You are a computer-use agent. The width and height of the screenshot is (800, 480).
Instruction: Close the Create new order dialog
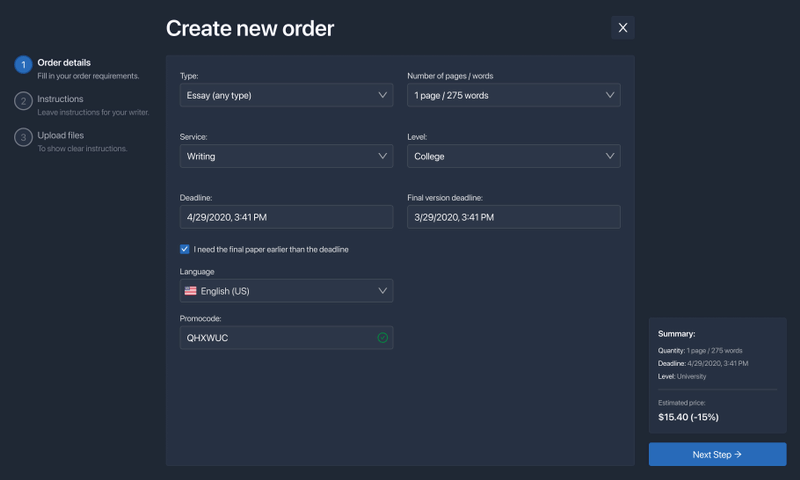pos(623,28)
